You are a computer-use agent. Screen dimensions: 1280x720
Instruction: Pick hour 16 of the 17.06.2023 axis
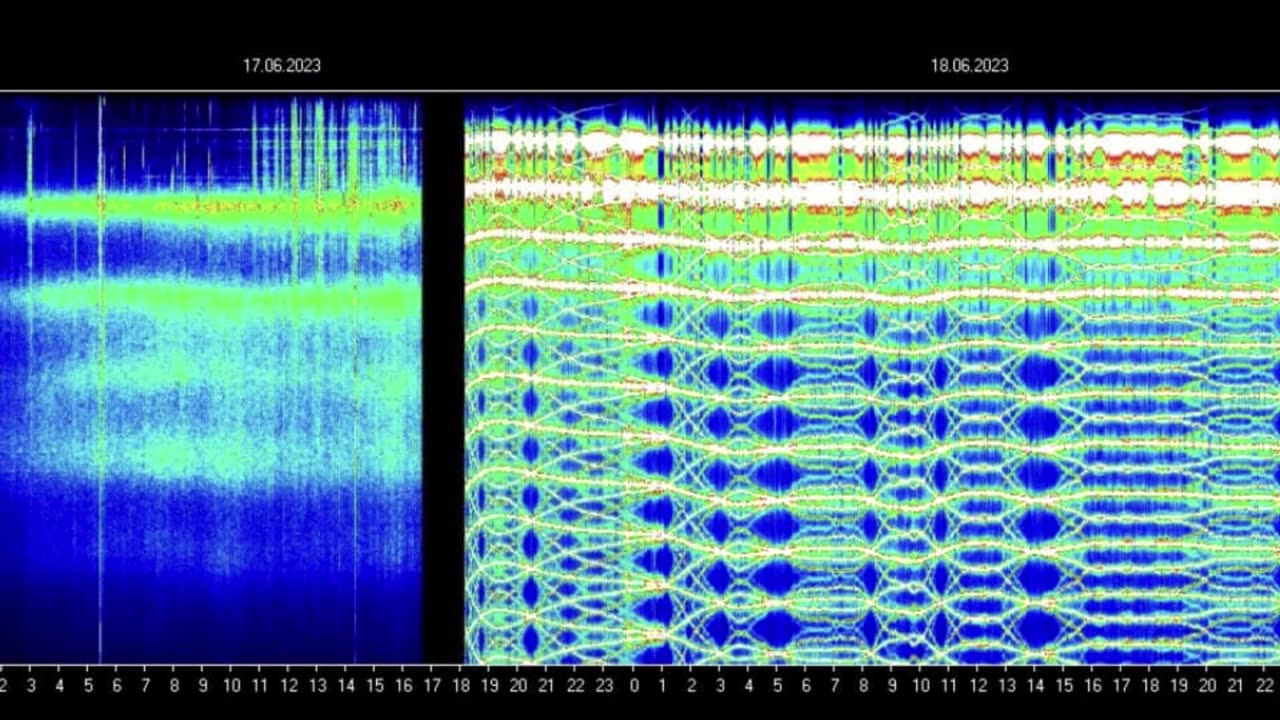(x=404, y=686)
